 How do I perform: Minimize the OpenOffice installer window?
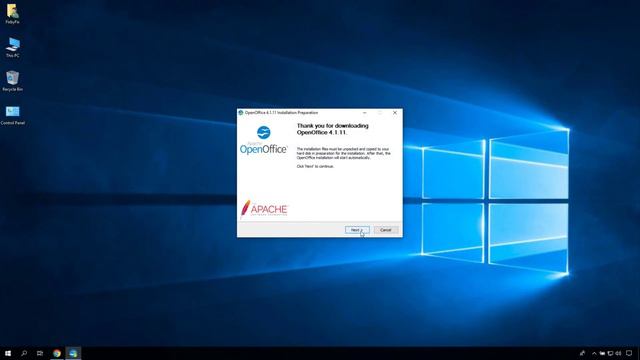point(364,113)
